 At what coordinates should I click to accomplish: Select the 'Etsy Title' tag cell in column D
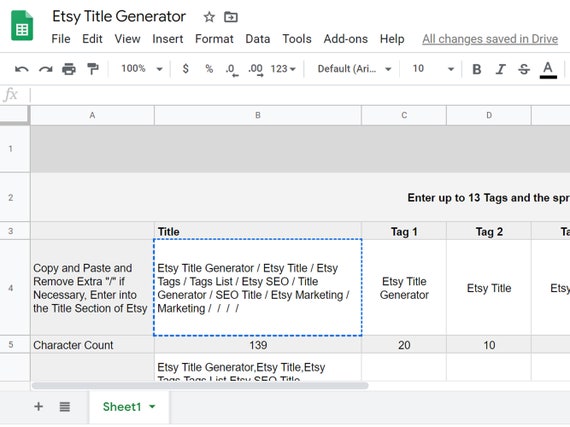[489, 287]
